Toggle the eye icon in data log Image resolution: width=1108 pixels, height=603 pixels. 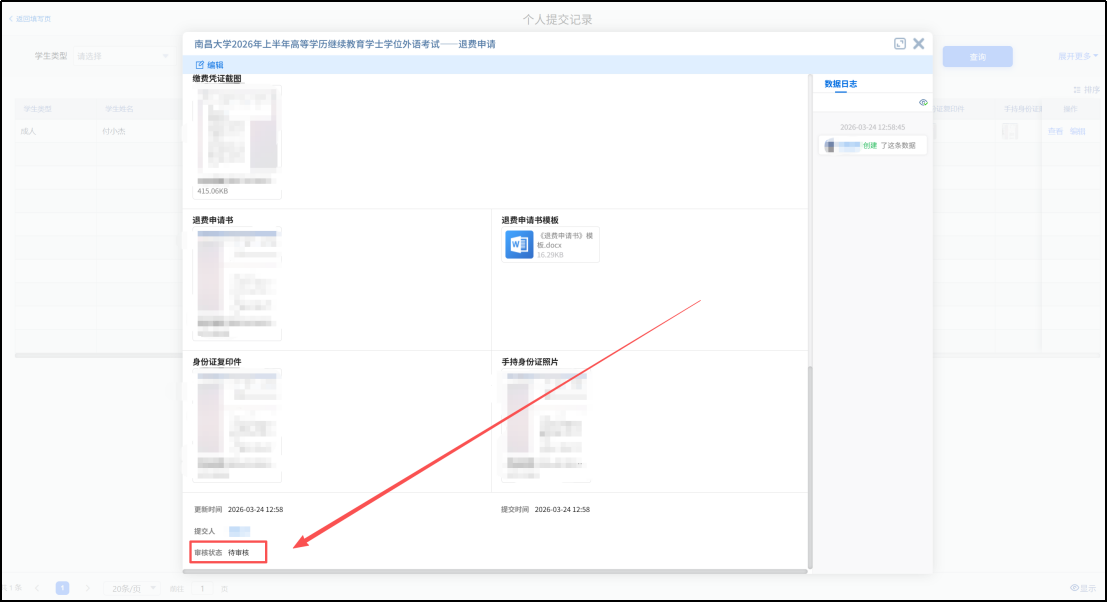(x=923, y=103)
